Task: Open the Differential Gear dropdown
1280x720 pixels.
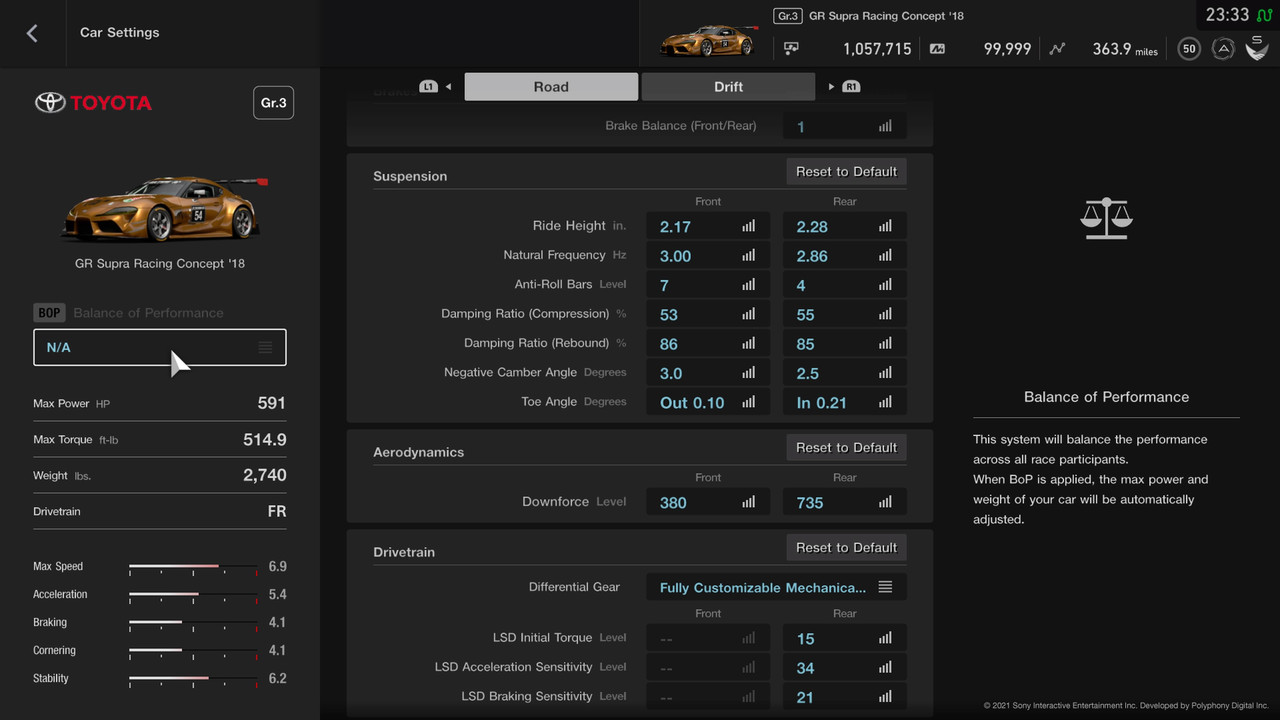Action: coord(777,587)
